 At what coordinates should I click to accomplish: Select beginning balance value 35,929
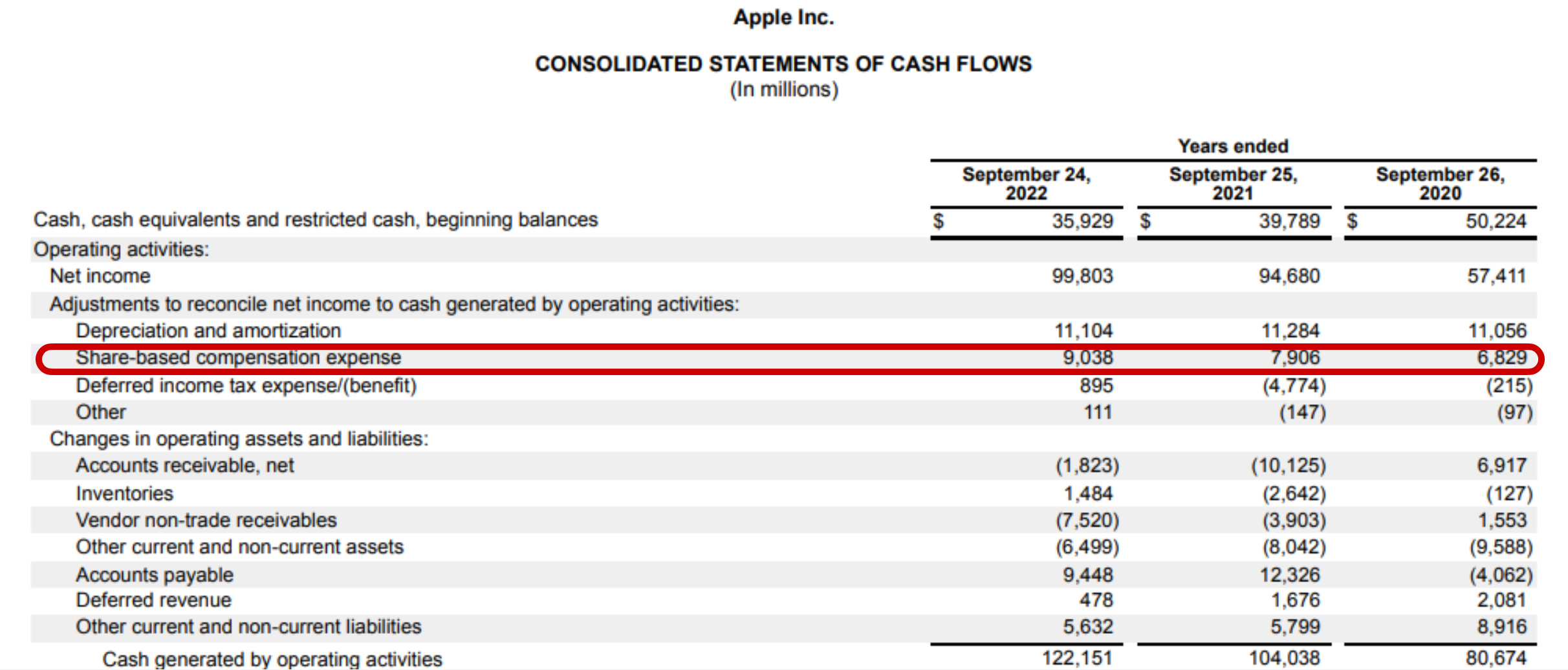pyautogui.click(x=1082, y=221)
